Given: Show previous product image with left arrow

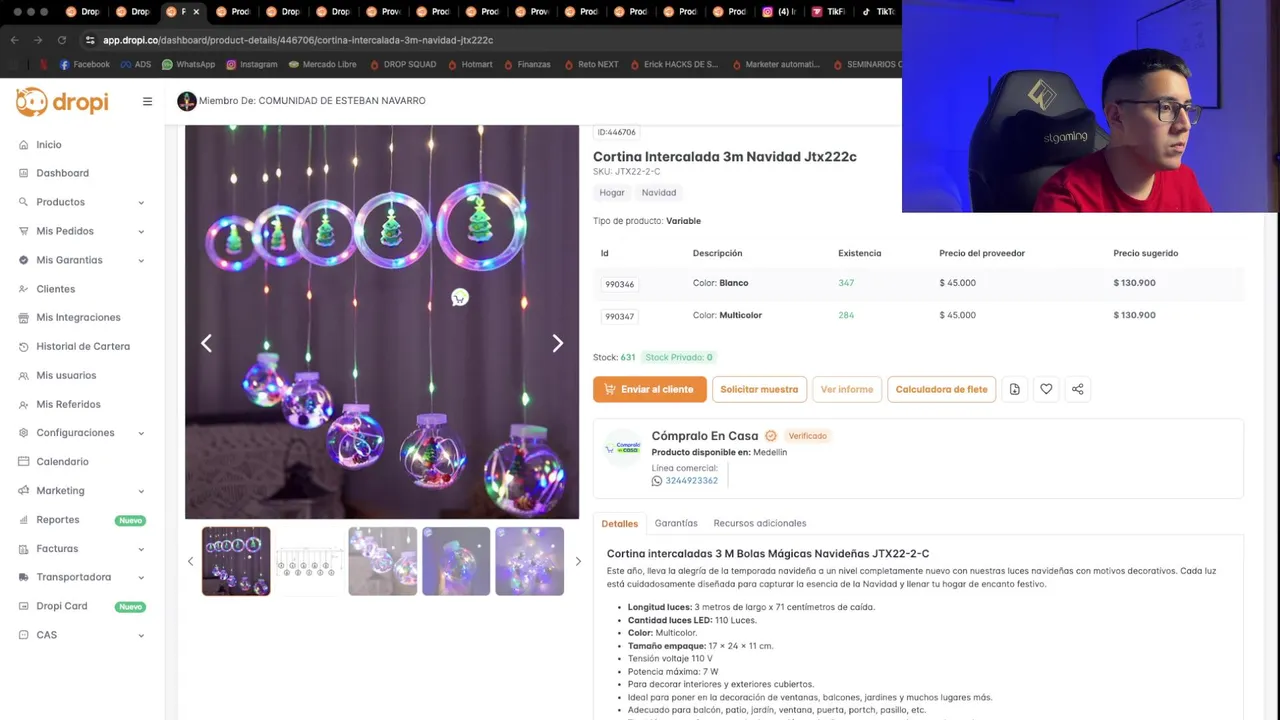Looking at the screenshot, I should coord(206,343).
